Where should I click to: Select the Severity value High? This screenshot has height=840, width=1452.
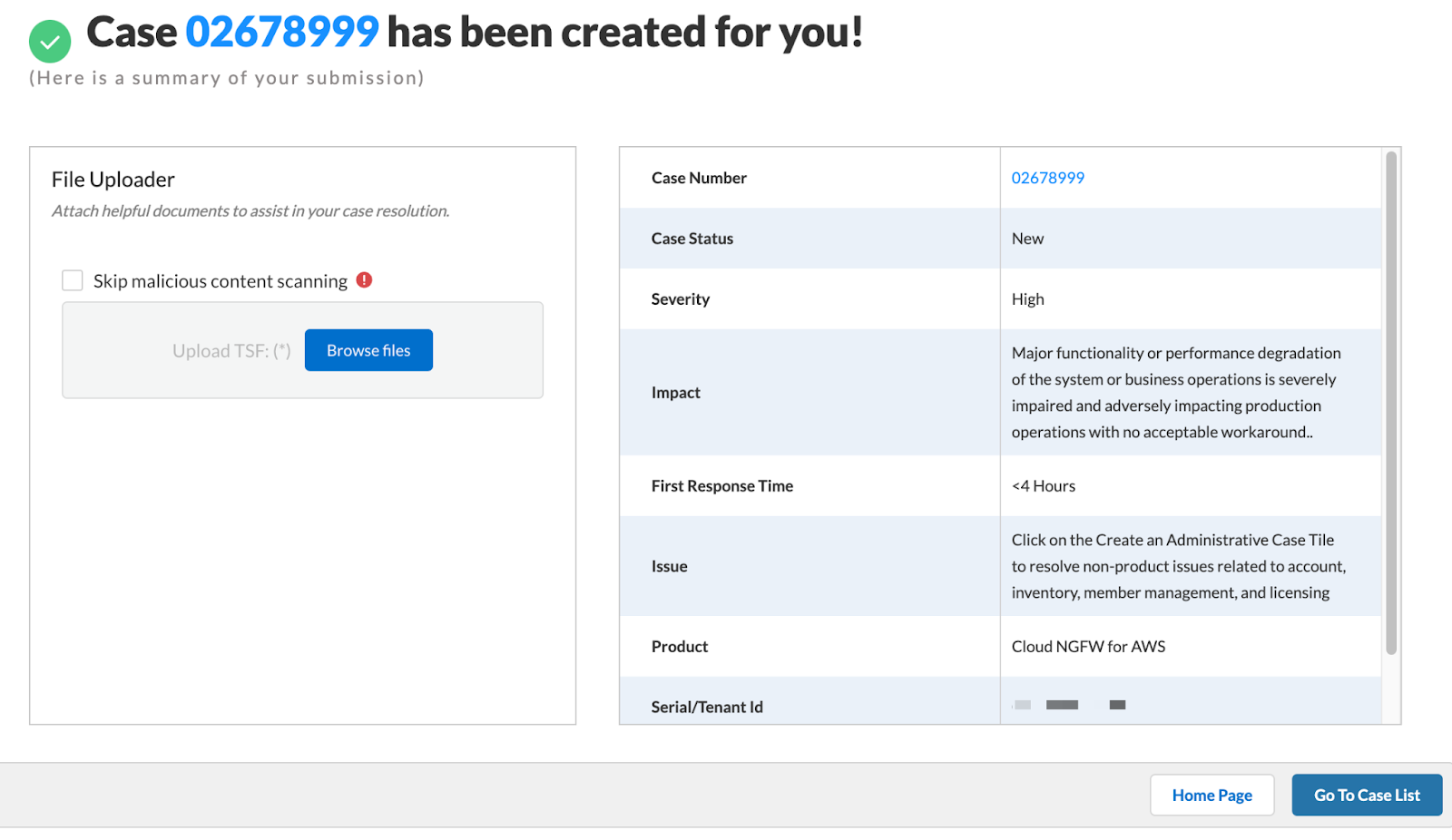1027,298
